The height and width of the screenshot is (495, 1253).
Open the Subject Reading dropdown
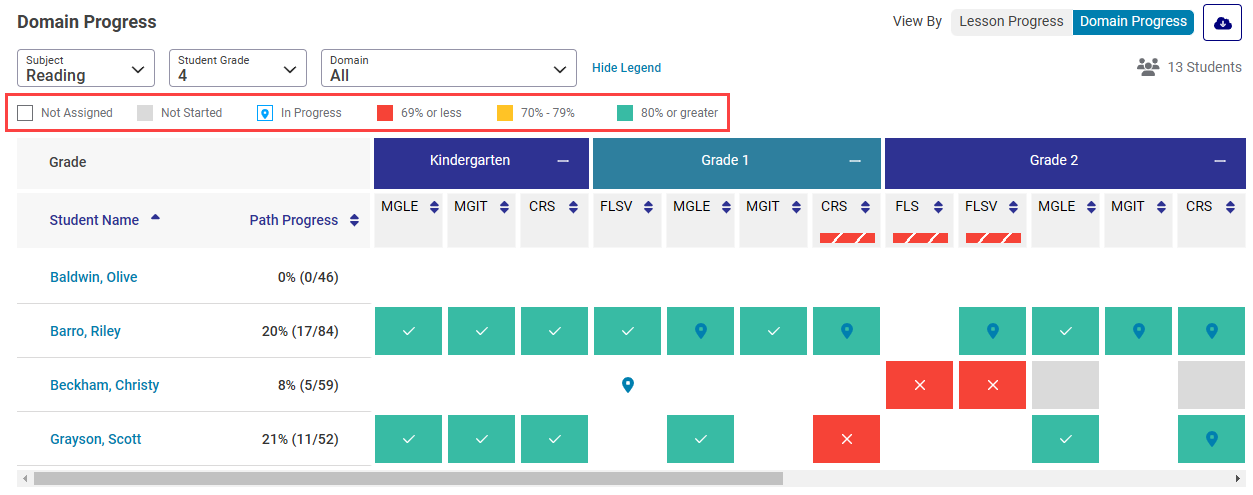(86, 68)
